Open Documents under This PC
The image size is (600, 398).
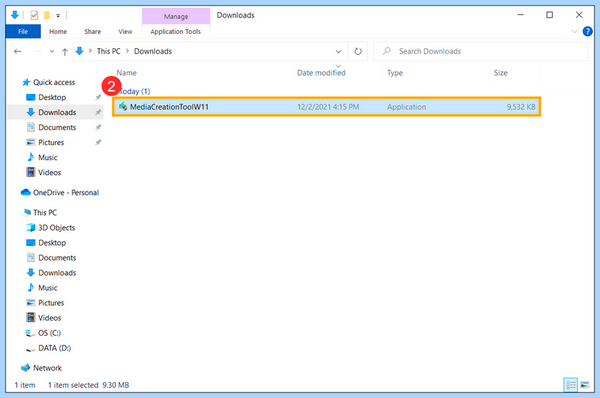coord(57,258)
